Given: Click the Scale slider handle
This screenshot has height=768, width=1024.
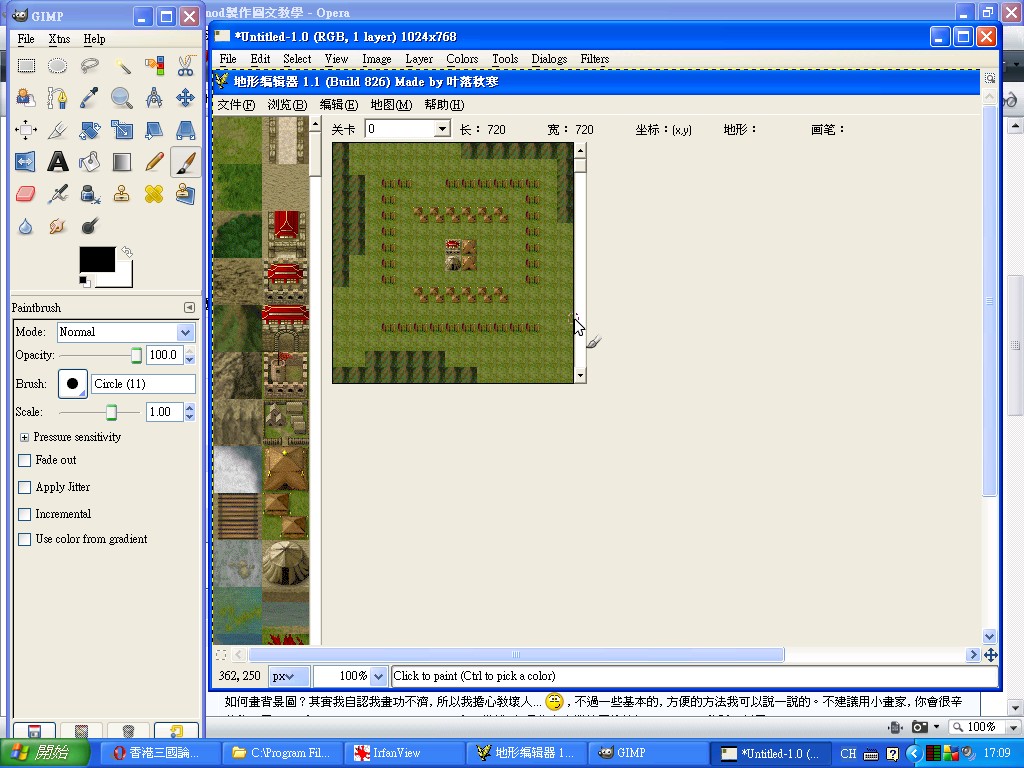Looking at the screenshot, I should click(112, 412).
